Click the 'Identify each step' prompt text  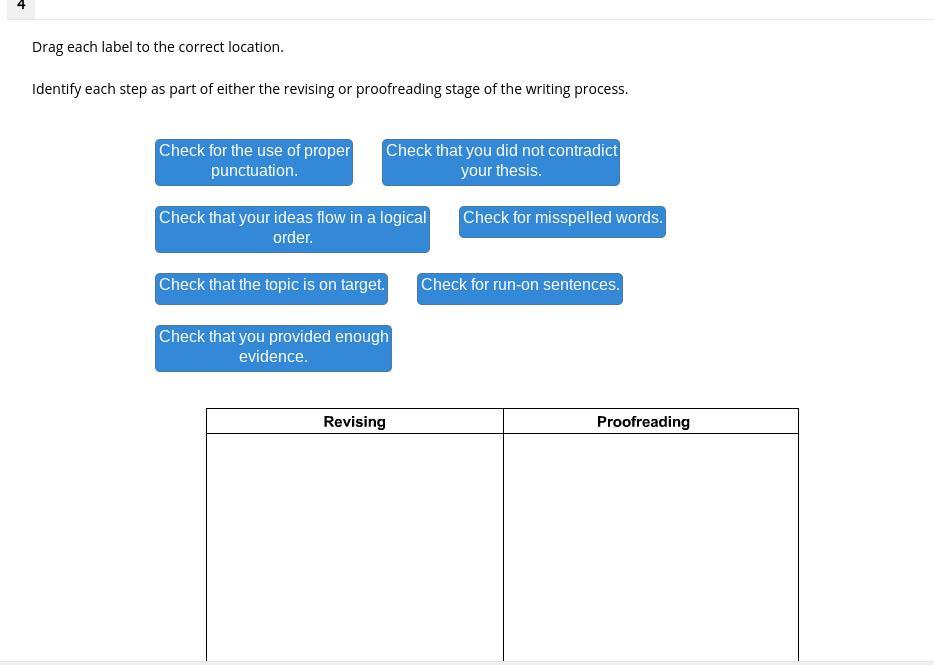330,89
